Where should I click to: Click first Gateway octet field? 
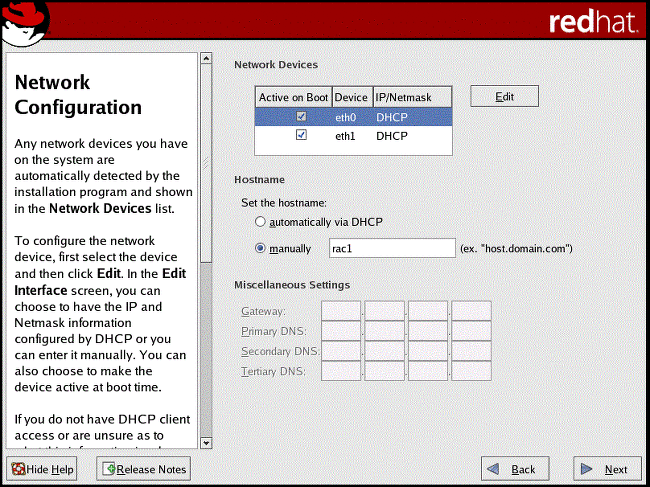tap(341, 311)
